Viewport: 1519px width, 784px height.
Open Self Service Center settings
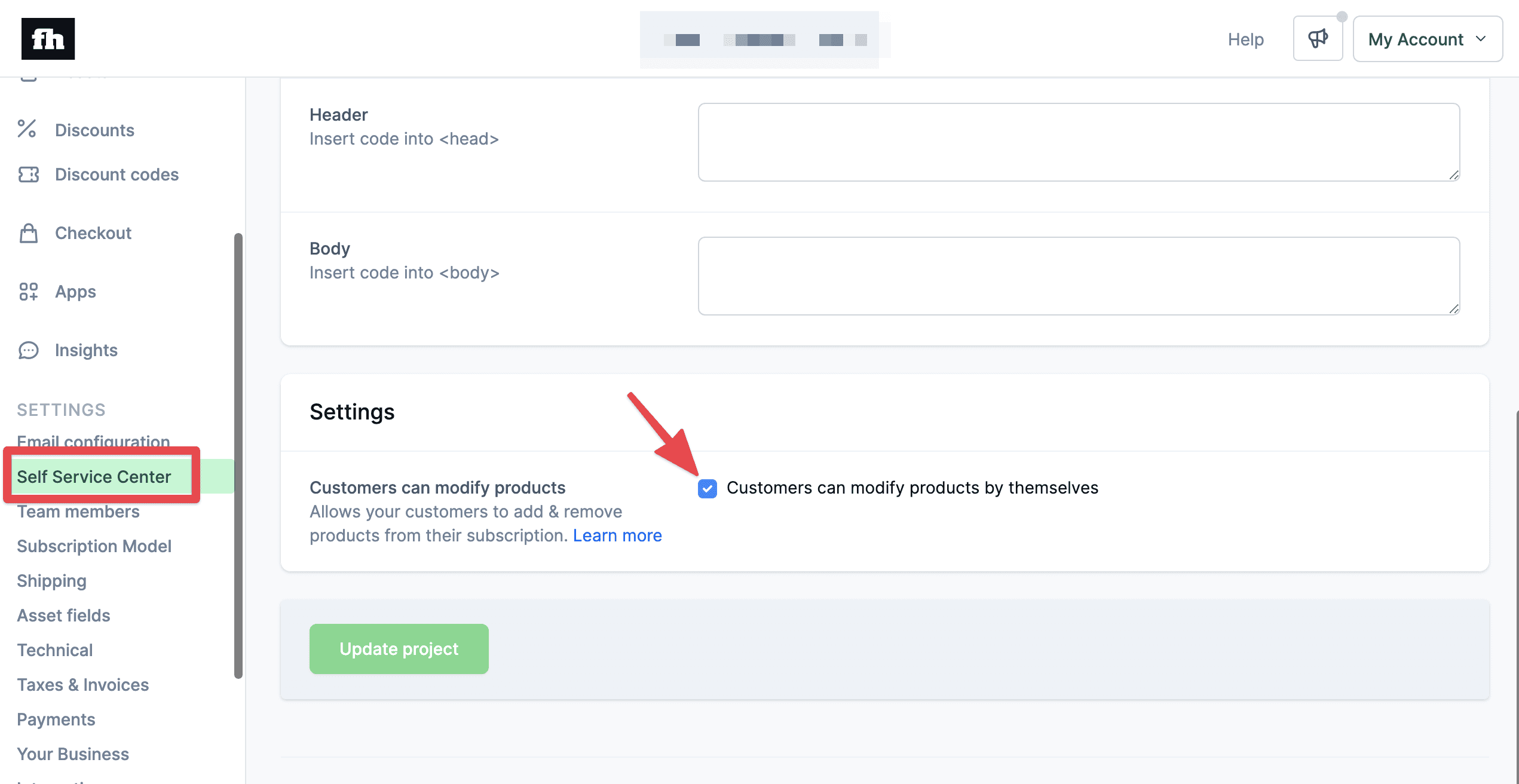pos(94,477)
